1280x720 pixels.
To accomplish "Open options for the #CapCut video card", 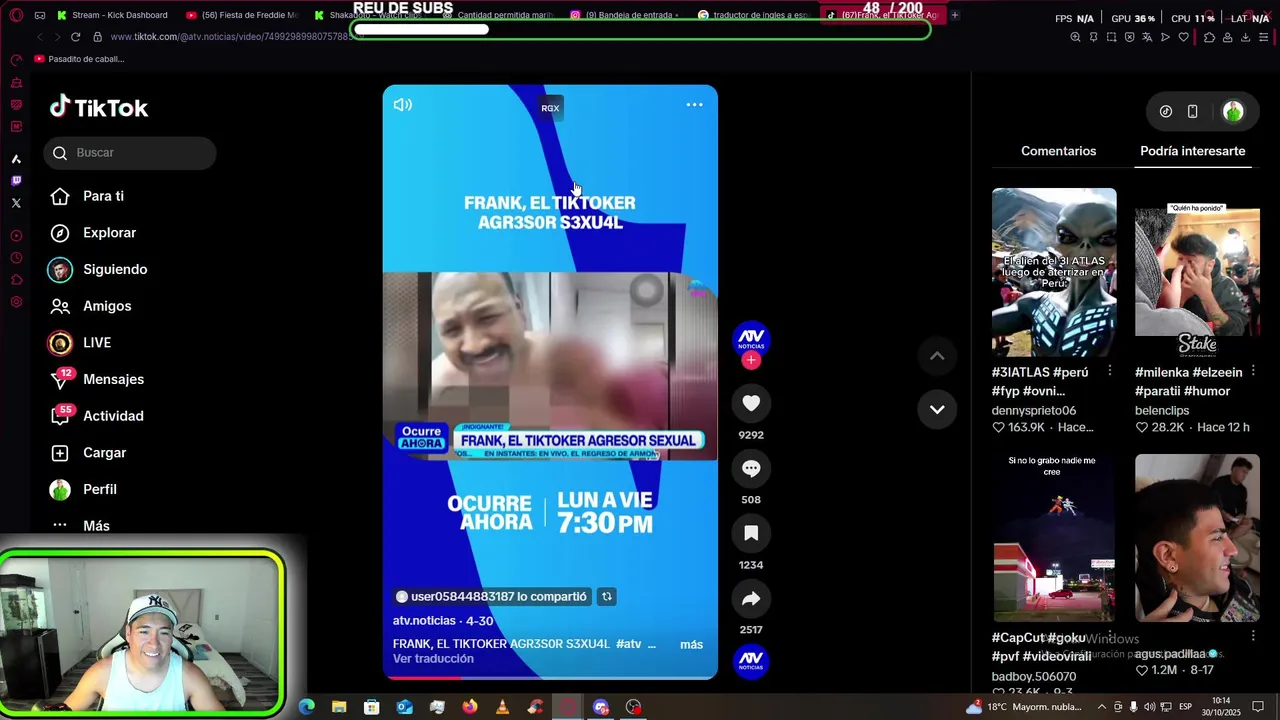I will [x=1109, y=637].
